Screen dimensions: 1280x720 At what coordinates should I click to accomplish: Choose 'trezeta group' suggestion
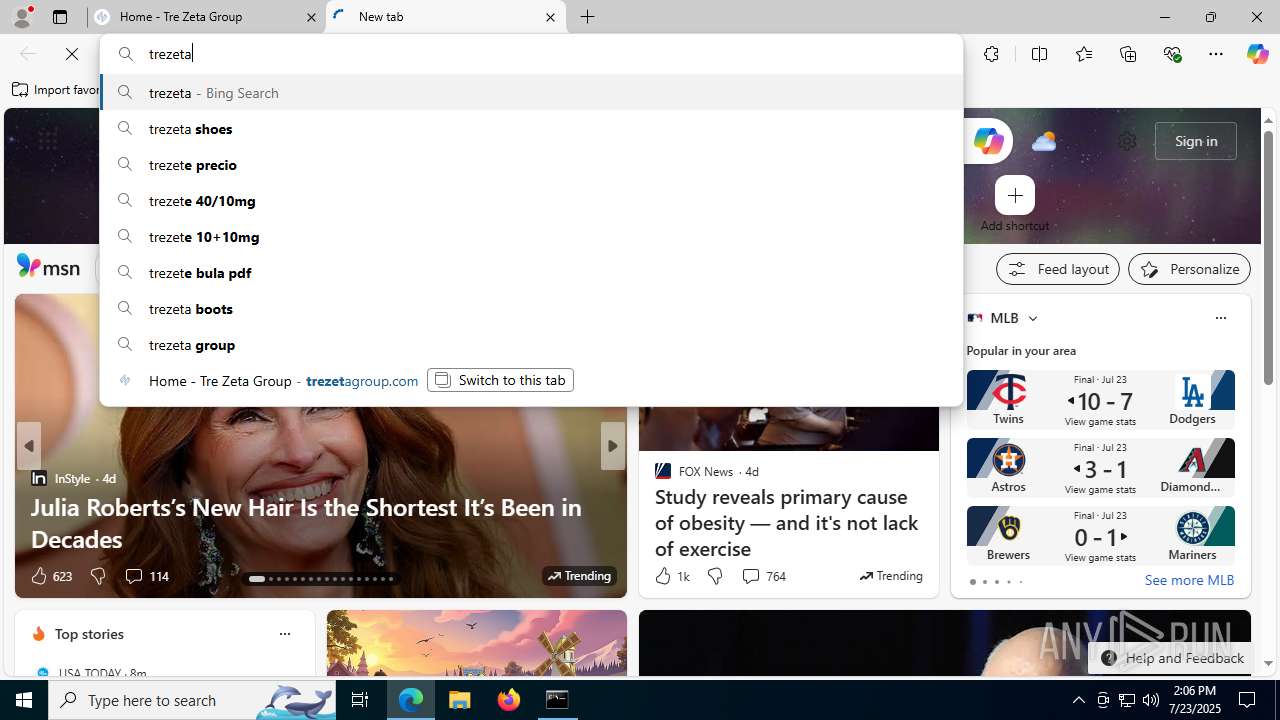[532, 345]
